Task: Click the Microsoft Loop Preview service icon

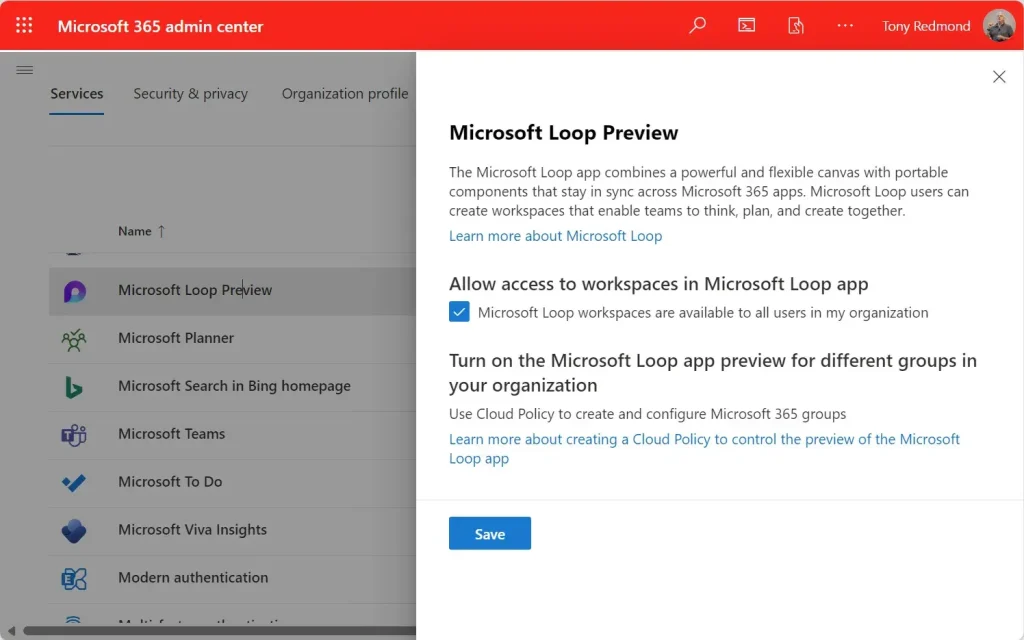Action: [x=74, y=291]
